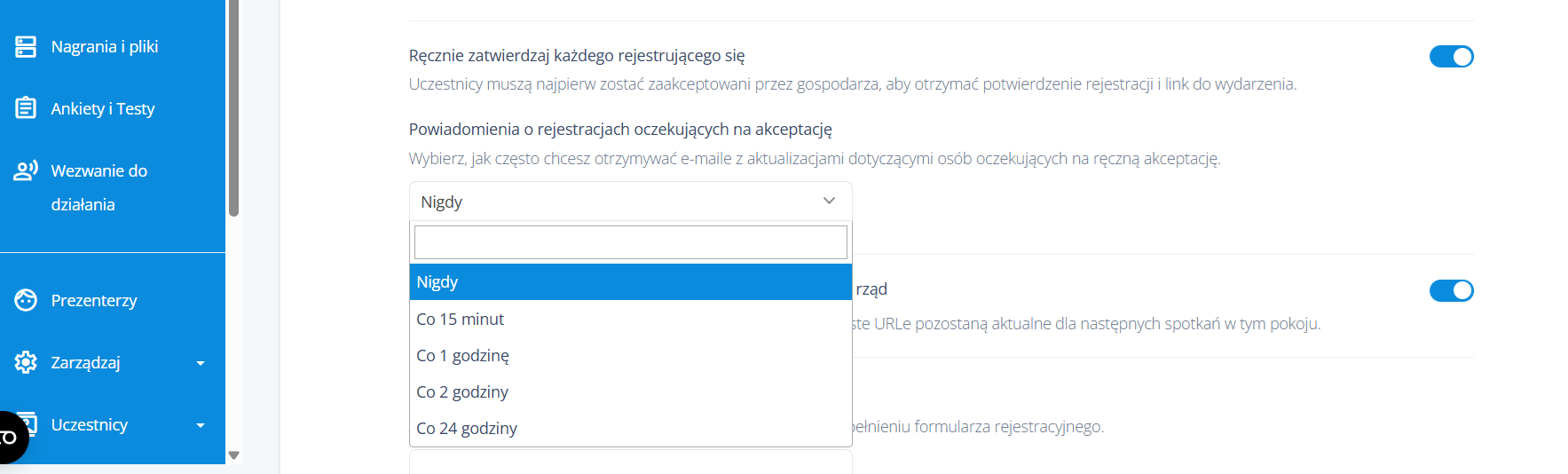Click the Uczestnicy sidebar icon
1568x474 pixels.
pyautogui.click(x=29, y=423)
